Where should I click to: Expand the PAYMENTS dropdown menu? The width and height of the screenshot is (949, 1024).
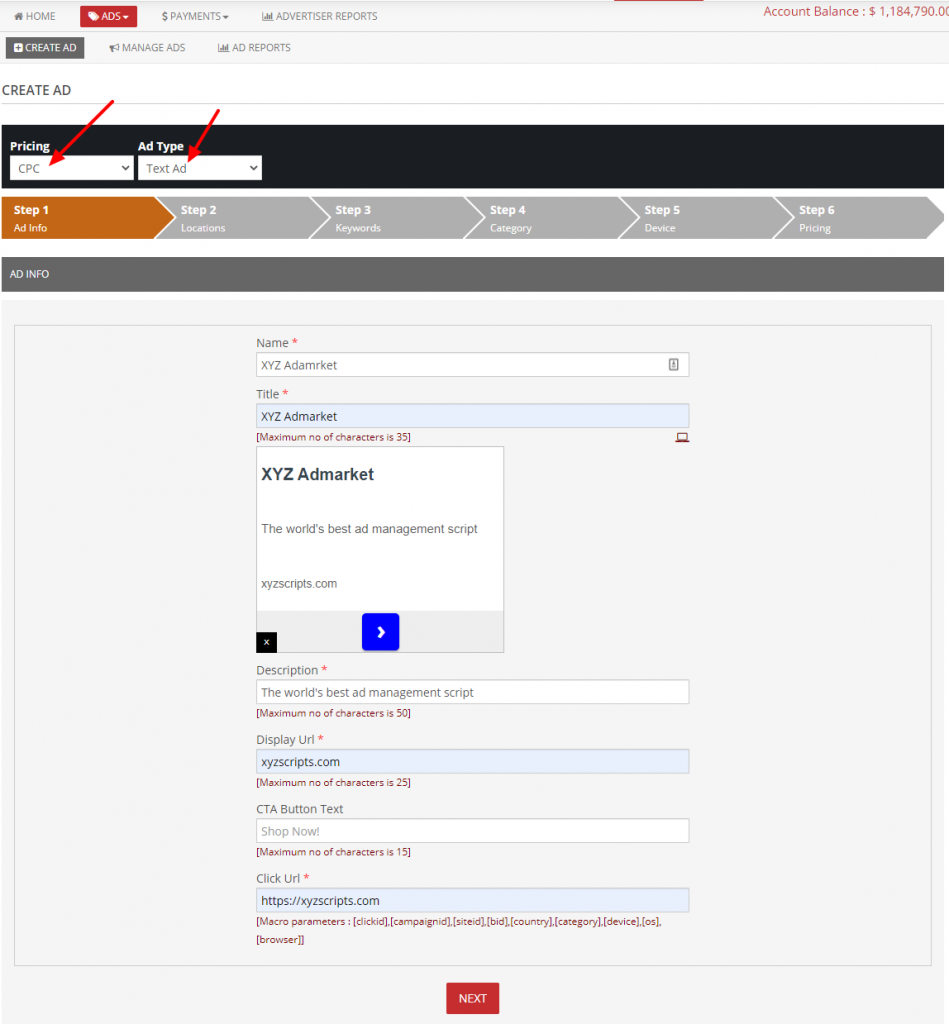click(x=194, y=16)
